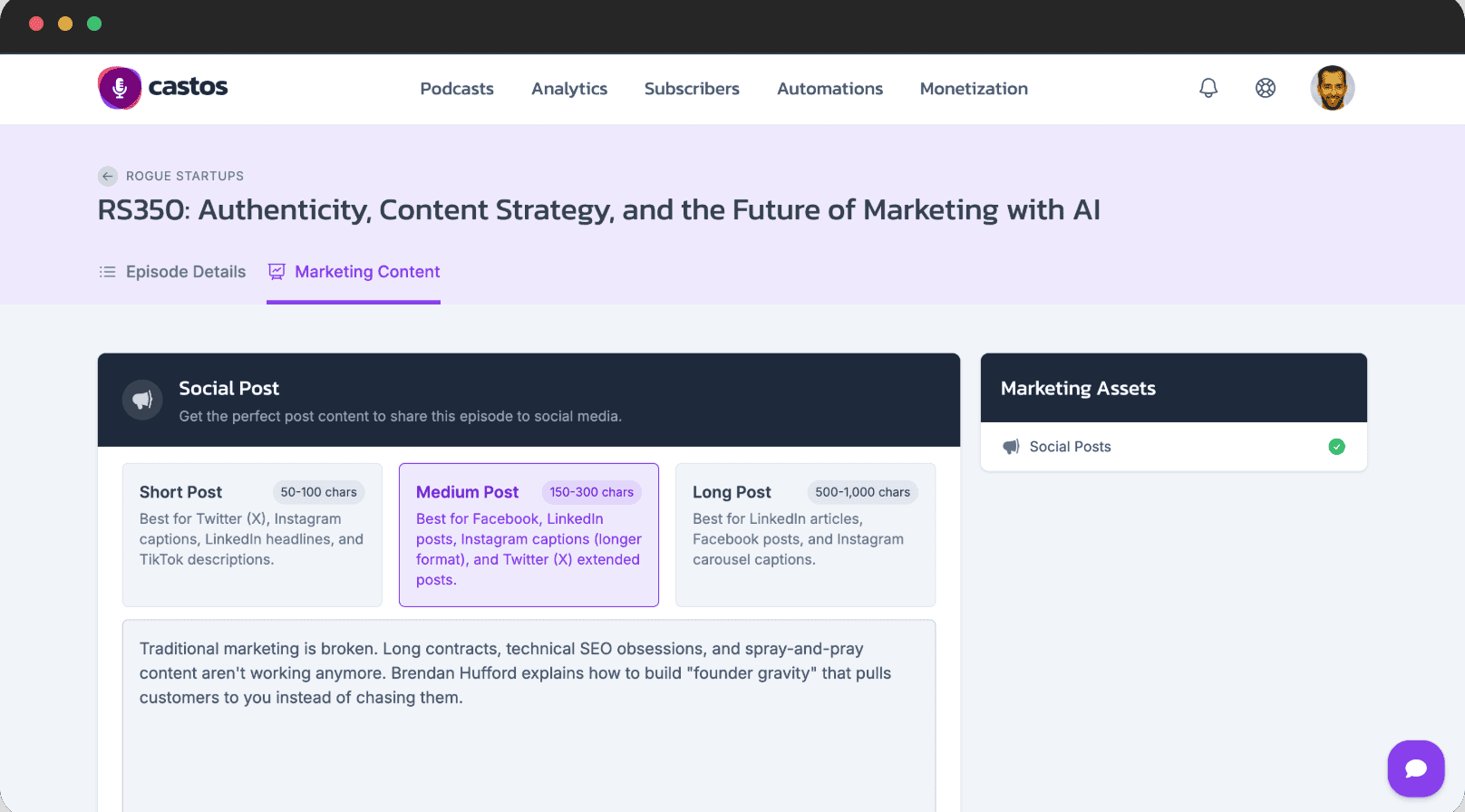Screen dimensions: 1465x812
Task: Go to the Analytics page
Action: tap(569, 89)
